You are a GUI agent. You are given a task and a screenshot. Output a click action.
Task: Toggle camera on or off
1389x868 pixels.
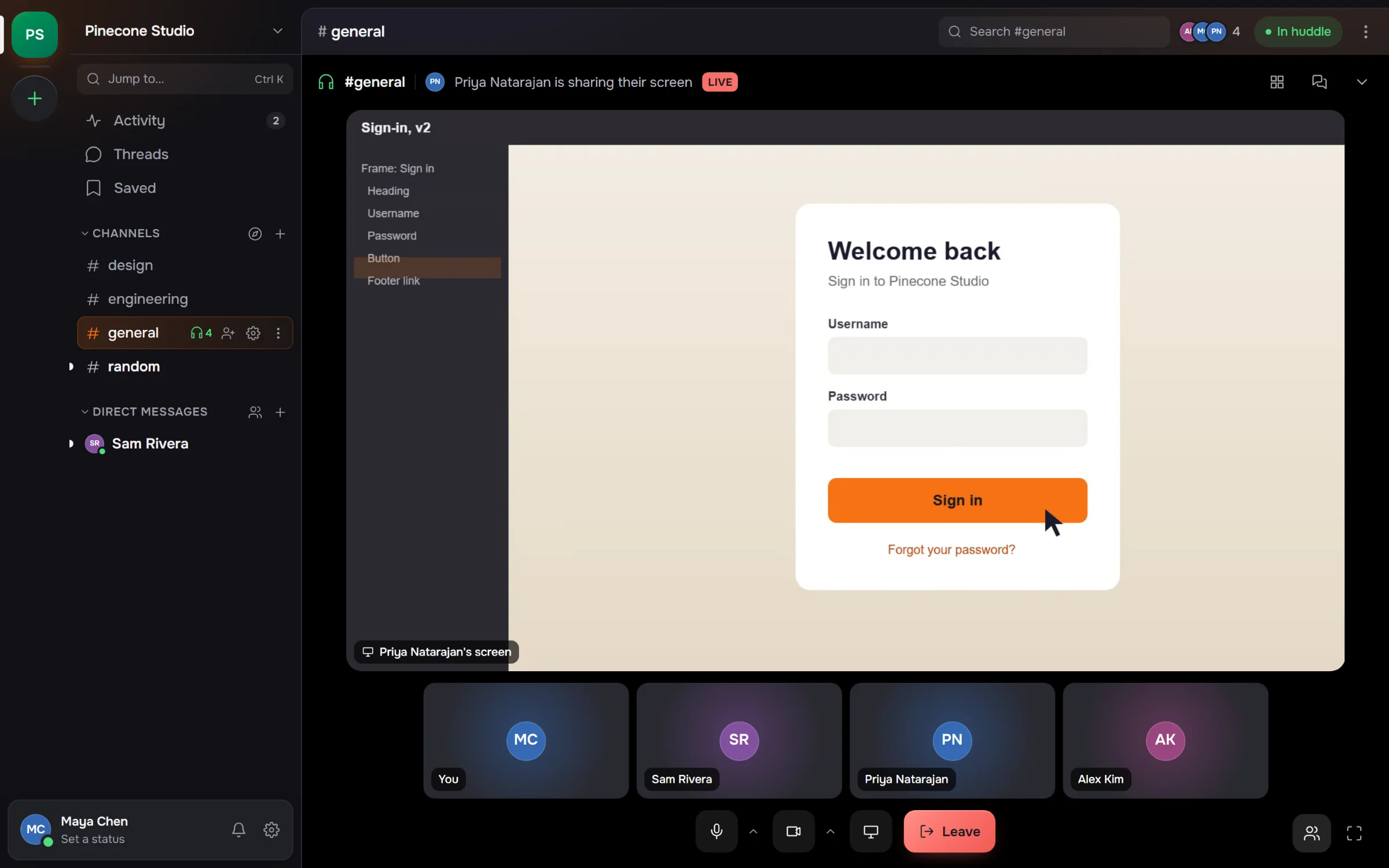click(x=793, y=832)
